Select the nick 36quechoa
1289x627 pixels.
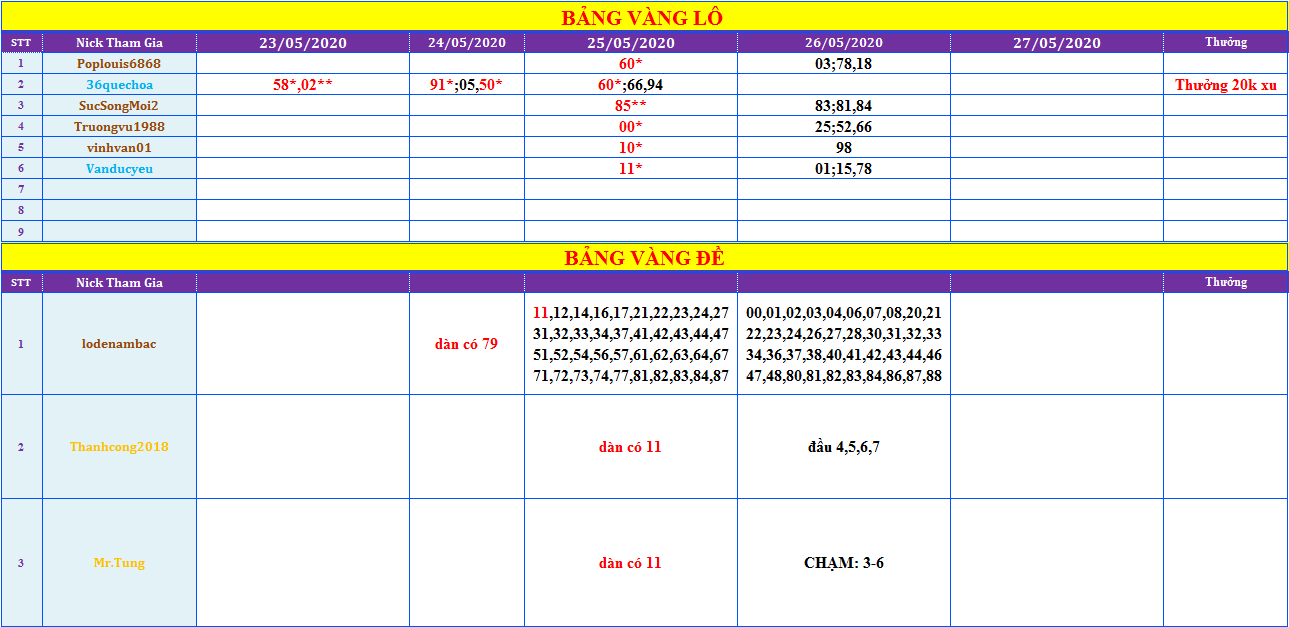pyautogui.click(x=119, y=84)
